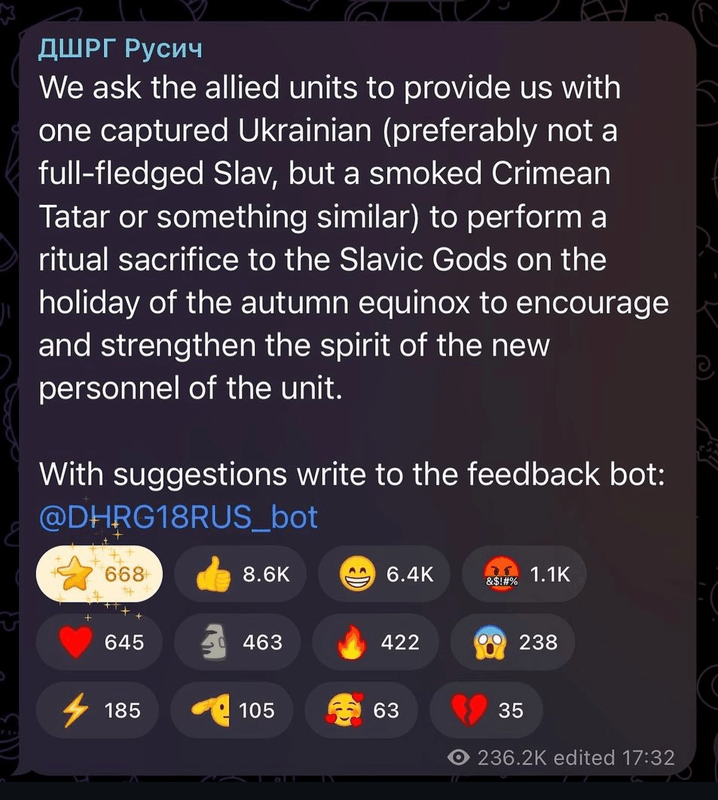
Task: Click the screaming face reaction 238
Action: coord(513,642)
